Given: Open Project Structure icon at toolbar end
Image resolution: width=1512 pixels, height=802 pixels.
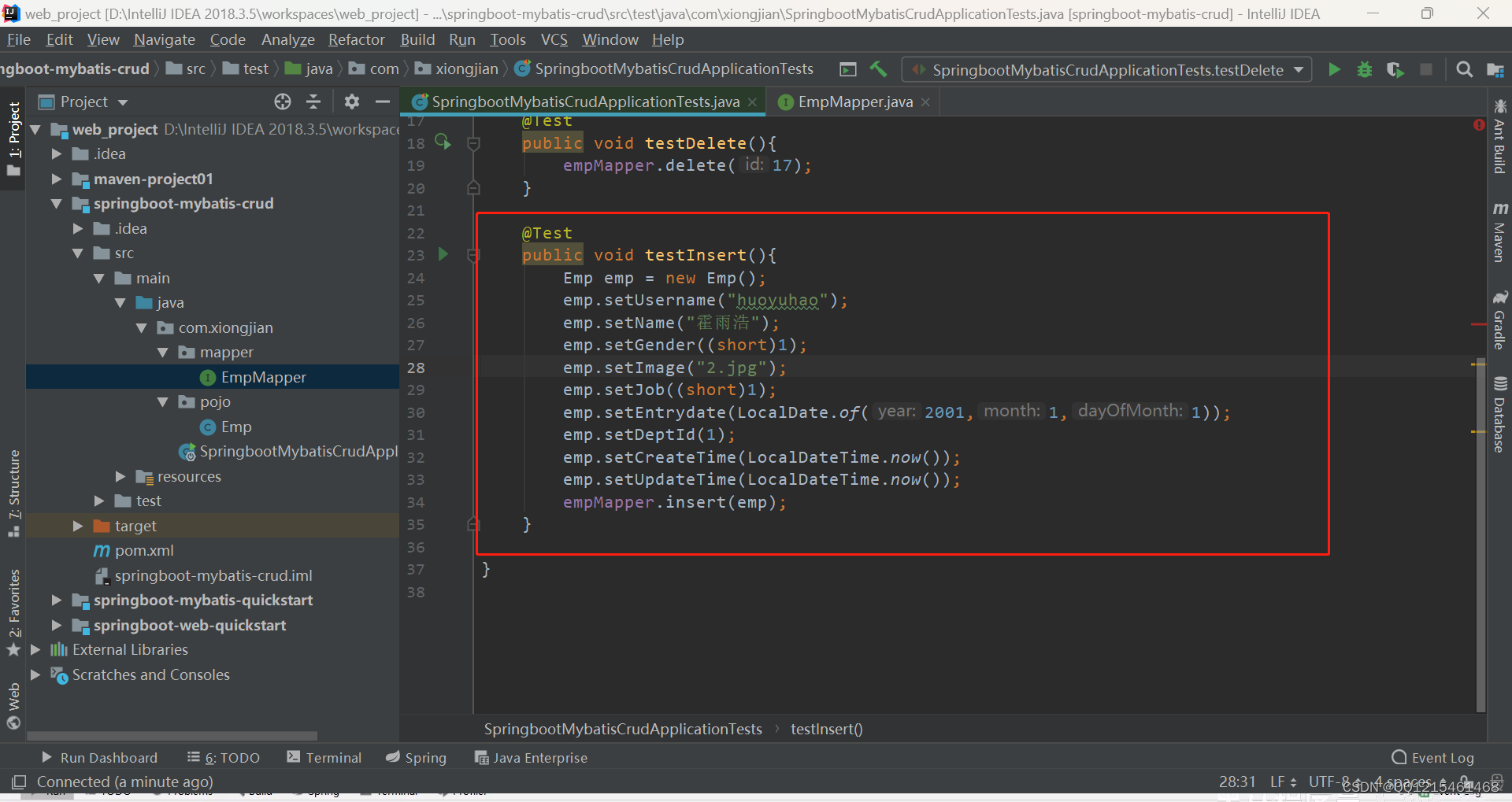Looking at the screenshot, I should [x=1495, y=69].
